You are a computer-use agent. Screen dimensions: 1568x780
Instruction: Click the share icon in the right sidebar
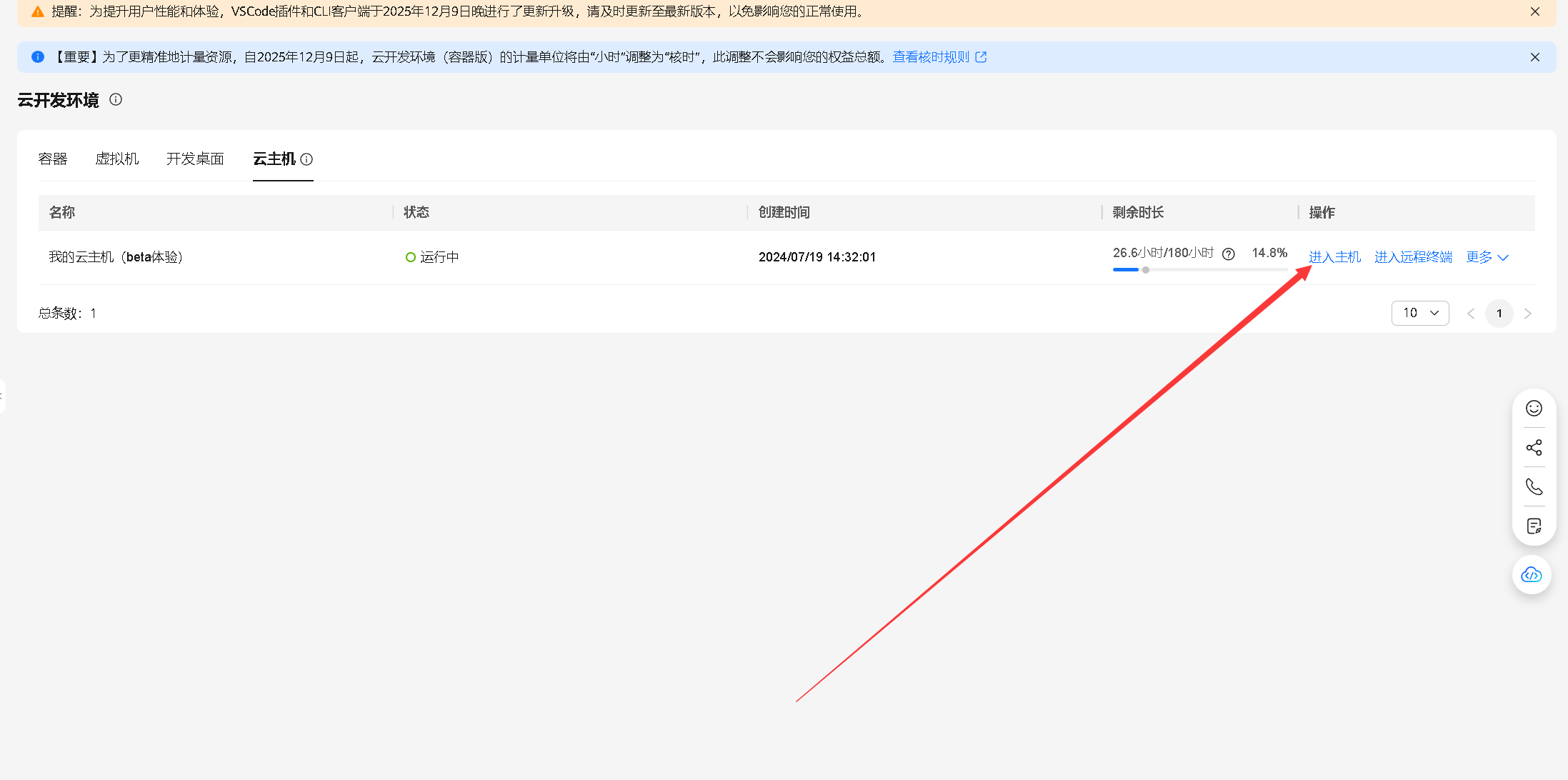point(1534,447)
